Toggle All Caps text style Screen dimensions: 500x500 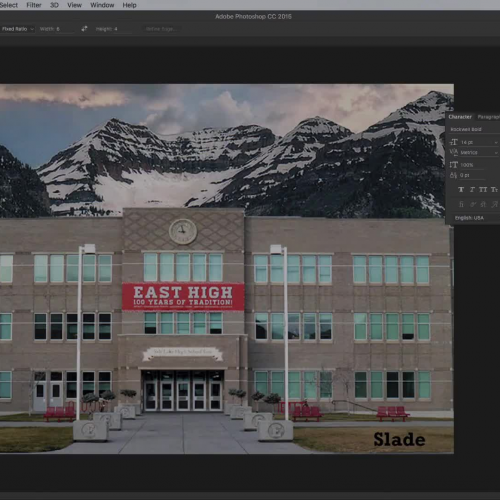pyautogui.click(x=483, y=189)
